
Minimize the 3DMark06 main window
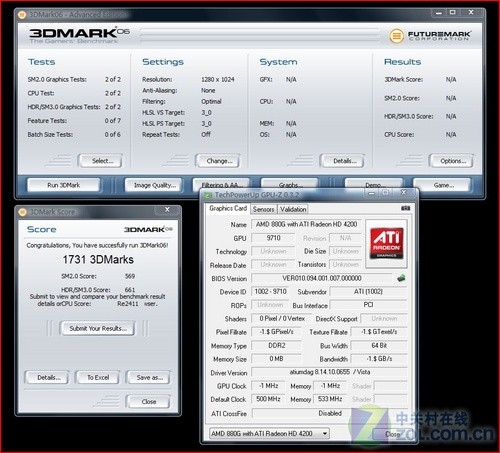click(439, 13)
